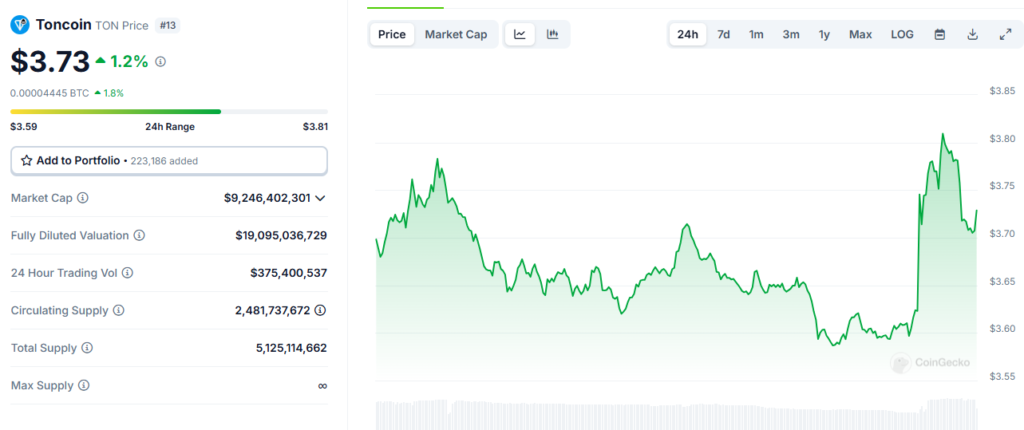Click the $3.81 range high value
Screen dimensions: 1024x430
(x=315, y=127)
